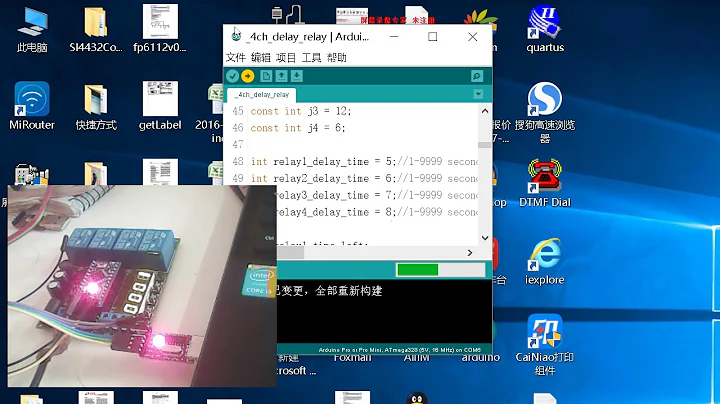Select the getLabel document icon
The width and height of the screenshot is (720, 404).
coord(160,107)
